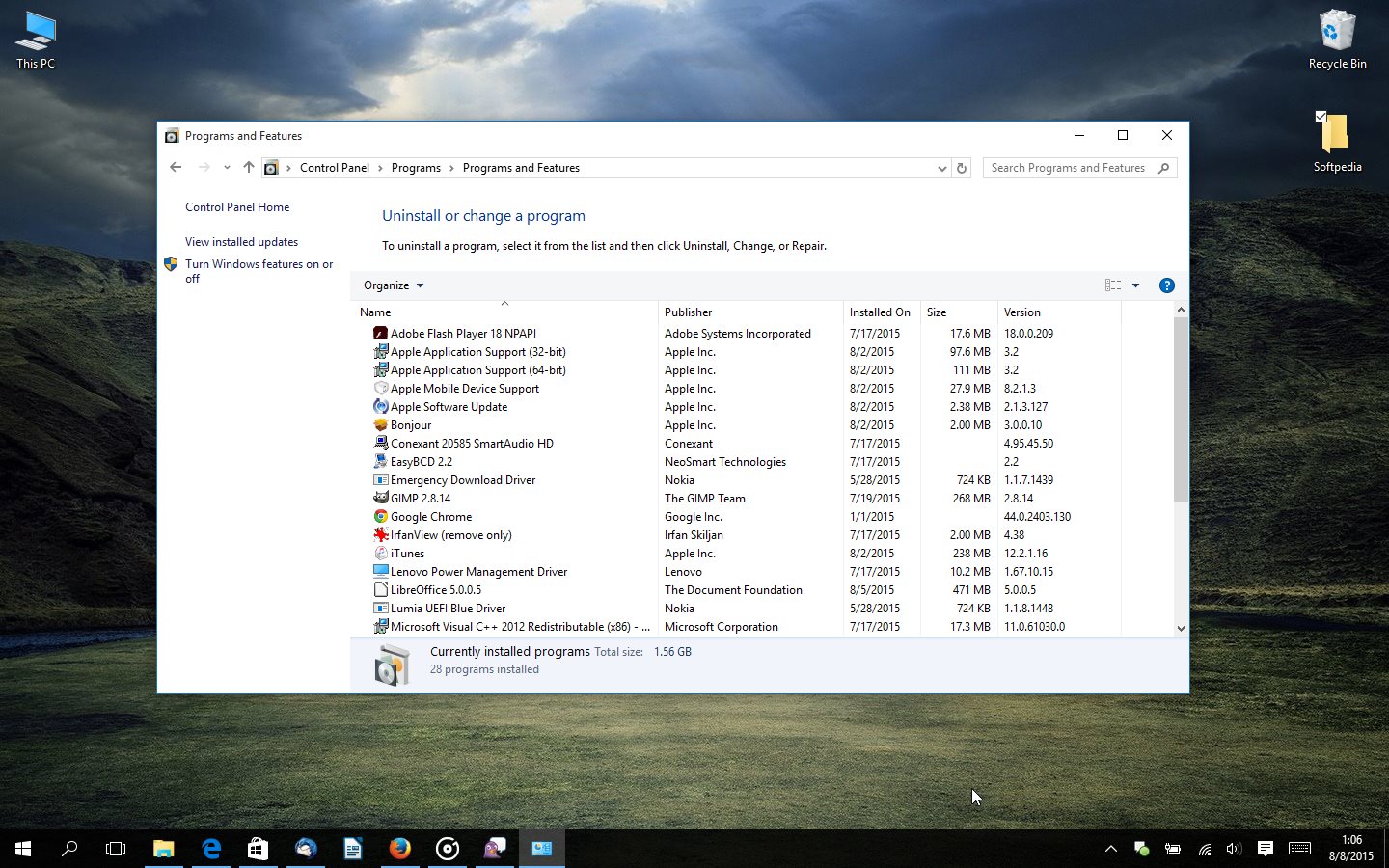Click the taskbar clock showing 1:06
The image size is (1389, 868).
click(1350, 849)
